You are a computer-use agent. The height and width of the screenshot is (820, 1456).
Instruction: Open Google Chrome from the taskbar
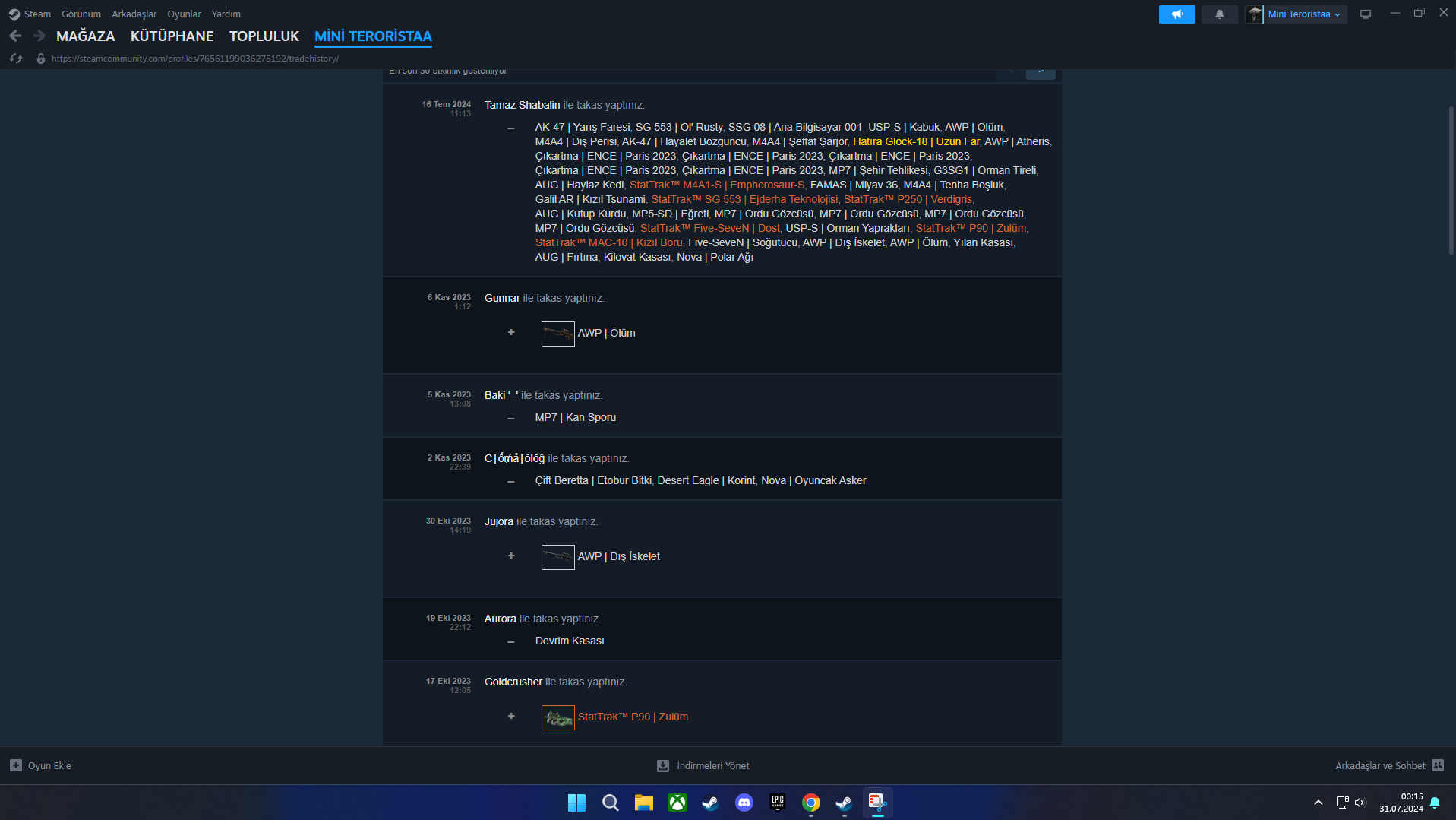(x=811, y=803)
